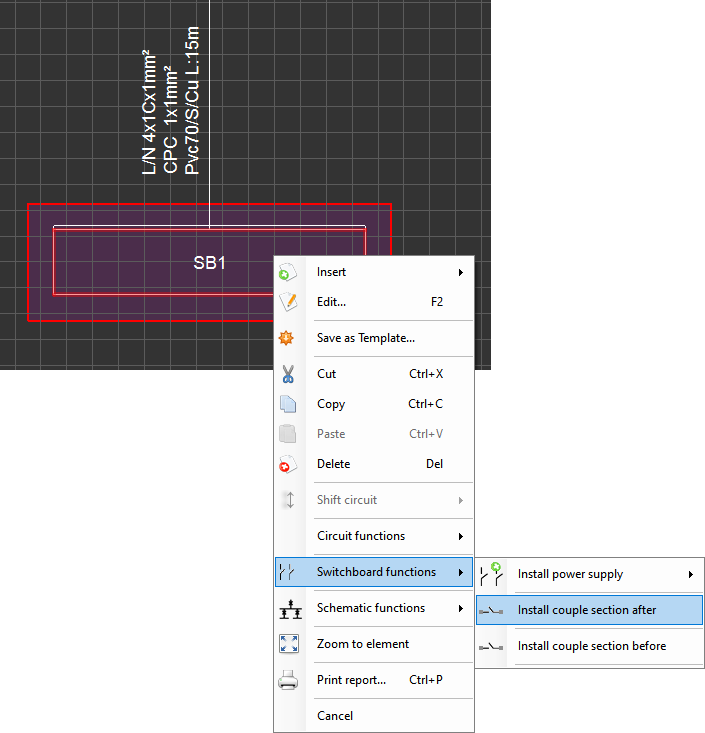Click the Print report printer icon
The image size is (705, 733).
(288, 680)
